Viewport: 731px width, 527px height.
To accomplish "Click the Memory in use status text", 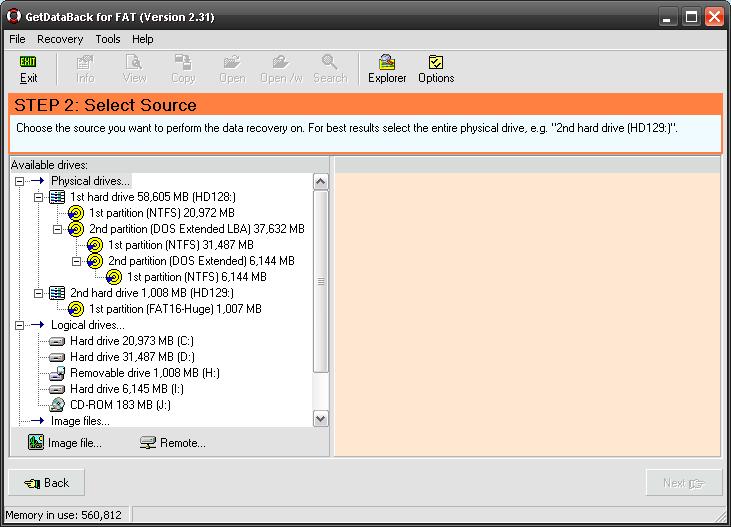I will (63, 515).
